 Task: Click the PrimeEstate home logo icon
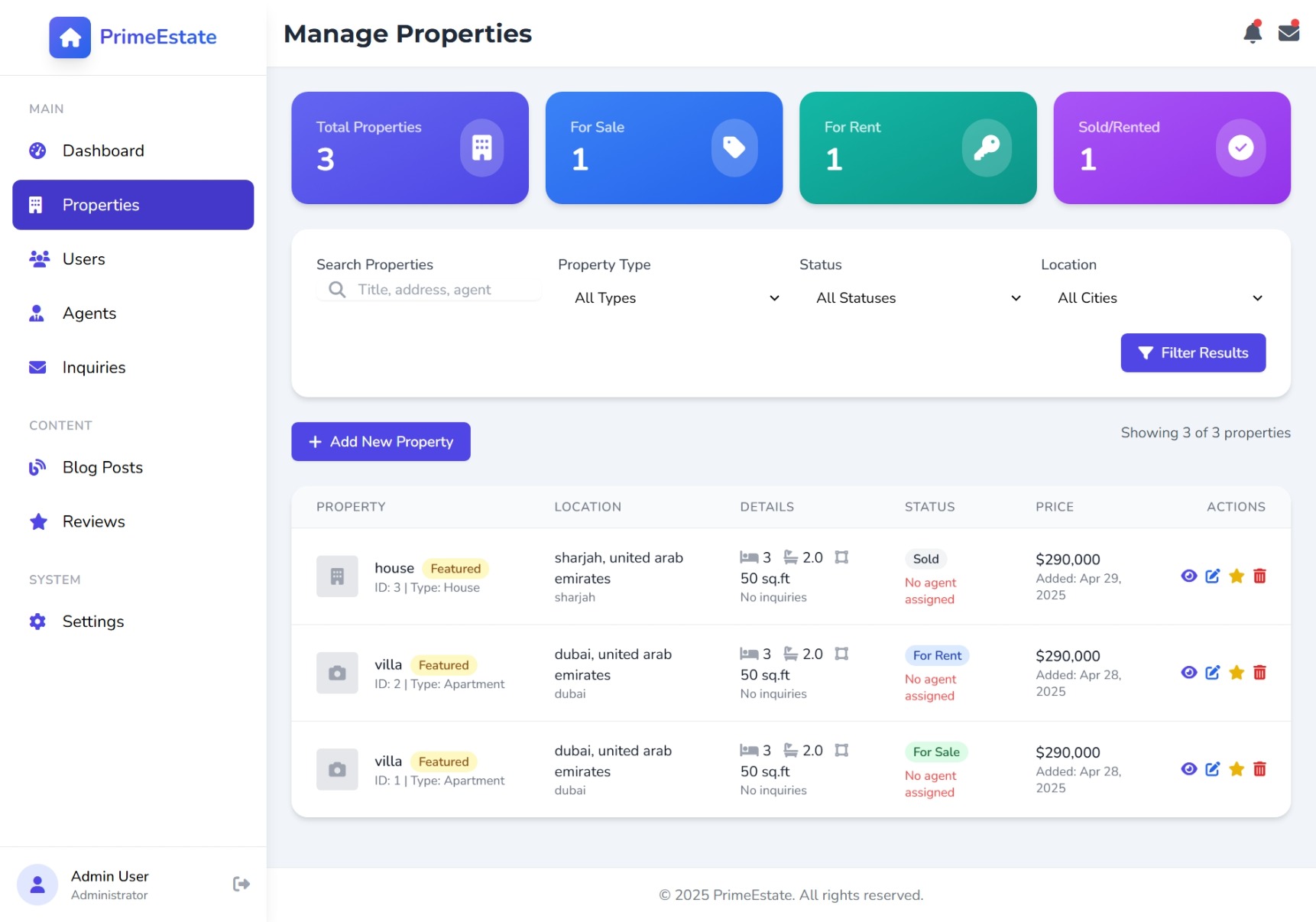pos(70,37)
